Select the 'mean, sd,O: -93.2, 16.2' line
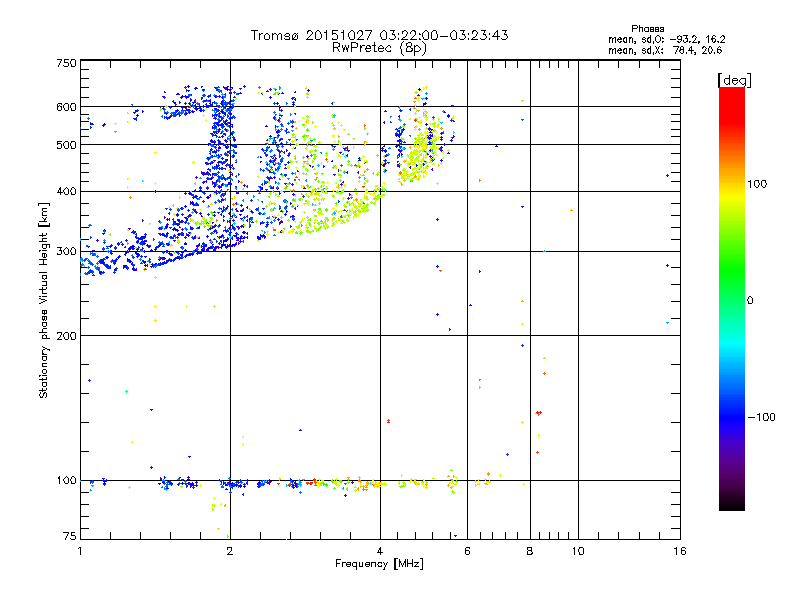The image size is (800, 600). click(x=666, y=39)
